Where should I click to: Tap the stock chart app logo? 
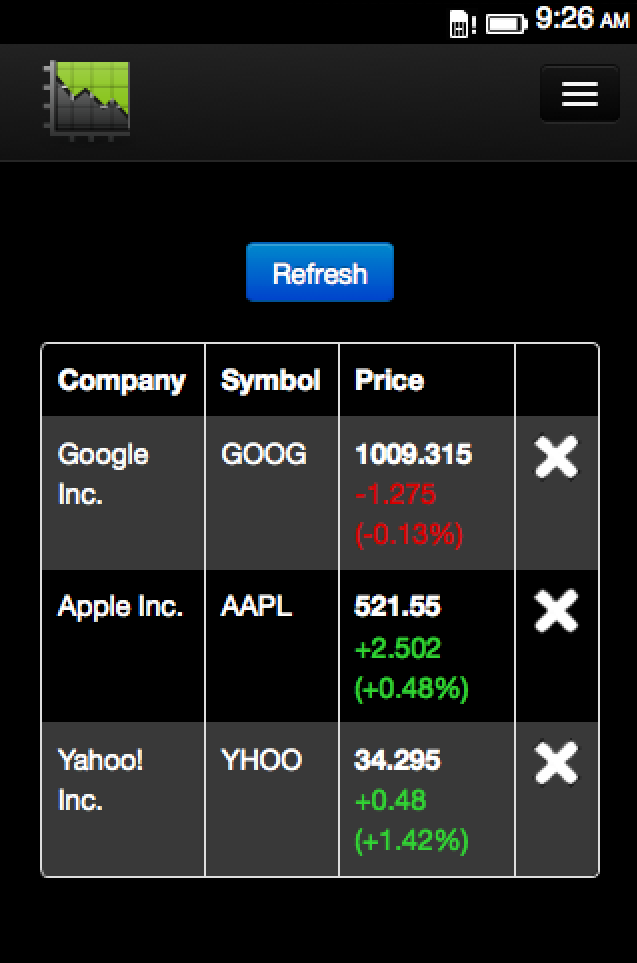point(88,99)
